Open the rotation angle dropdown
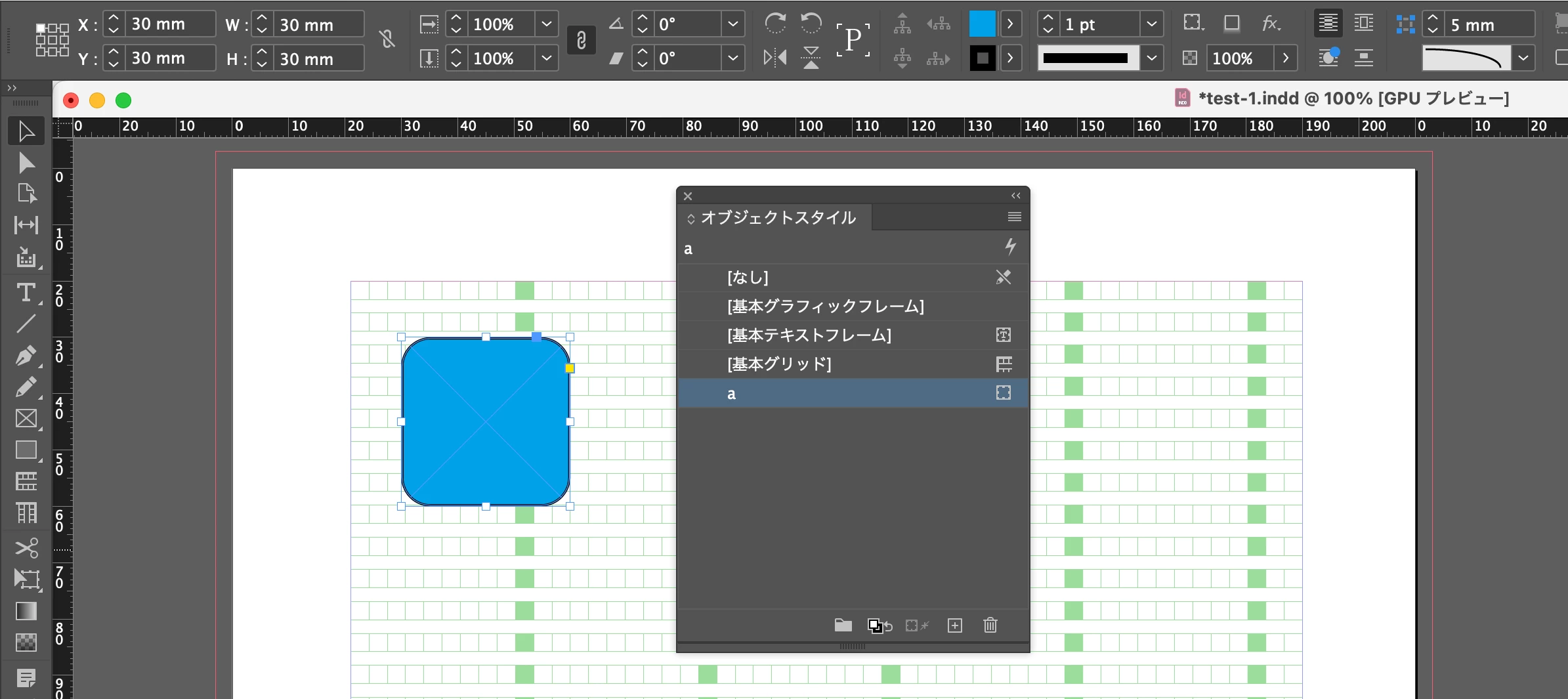The height and width of the screenshot is (699, 1568). [x=733, y=24]
